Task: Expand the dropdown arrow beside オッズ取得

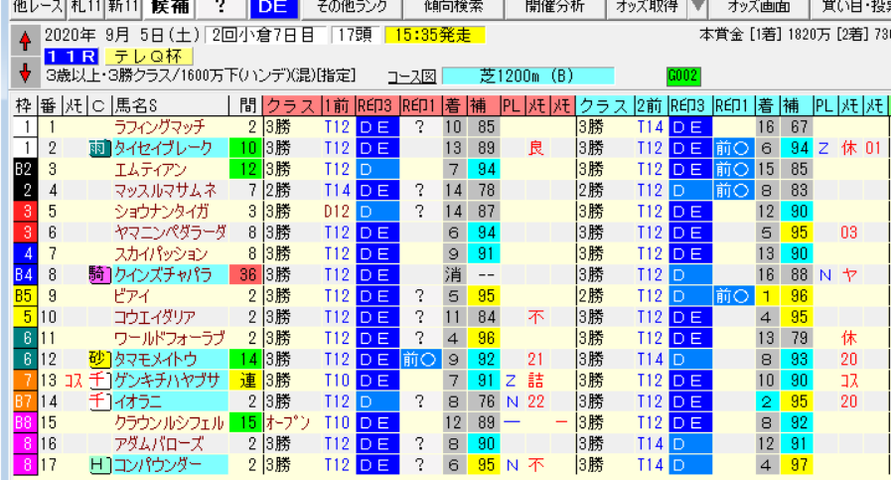Action: (x=698, y=7)
